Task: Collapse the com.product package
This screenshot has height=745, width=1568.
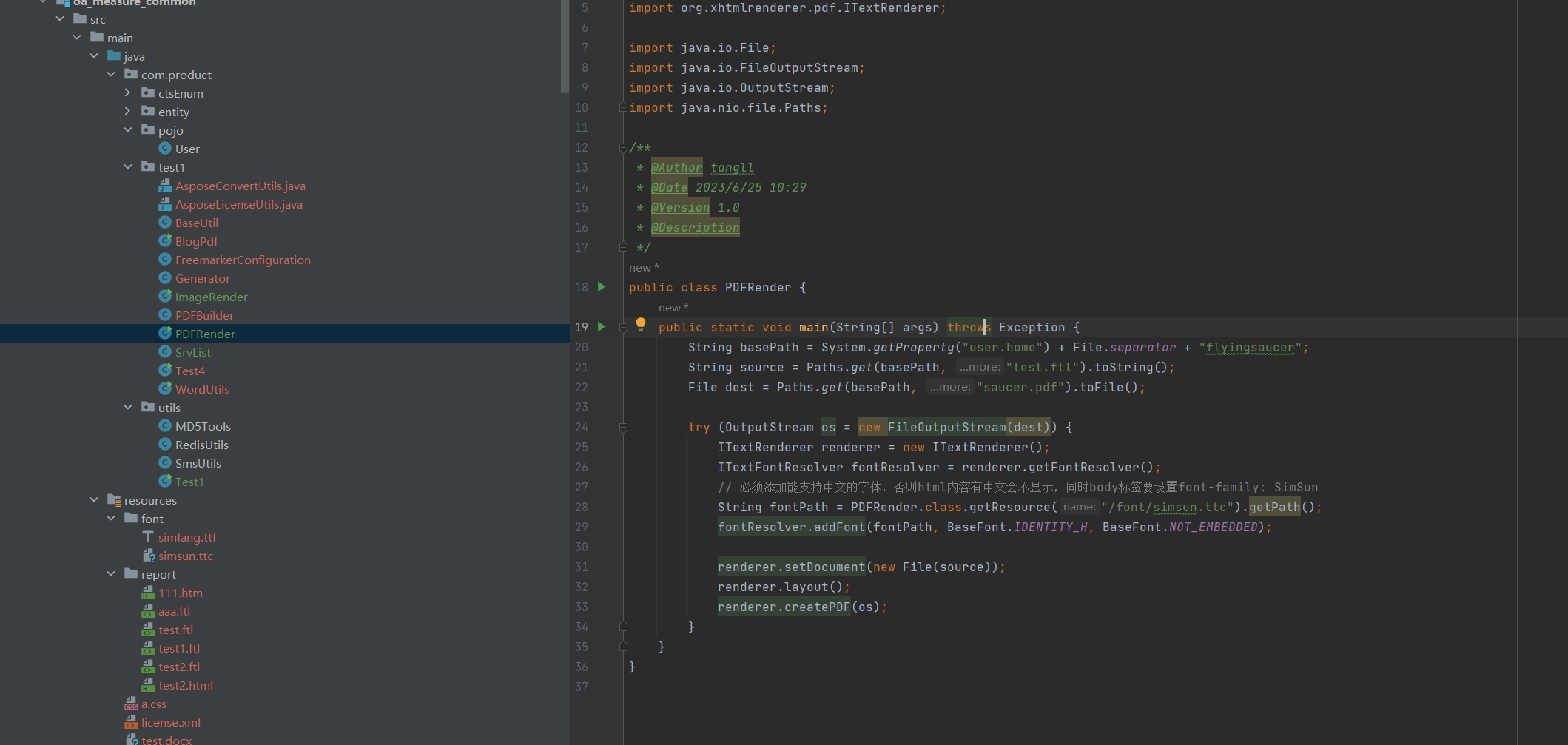Action: pyautogui.click(x=111, y=75)
